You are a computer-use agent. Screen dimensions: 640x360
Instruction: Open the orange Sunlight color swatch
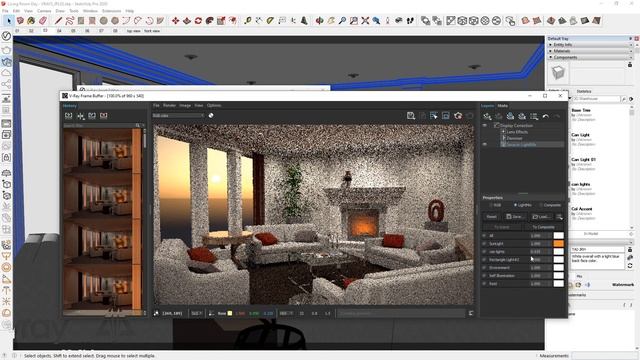(x=558, y=244)
